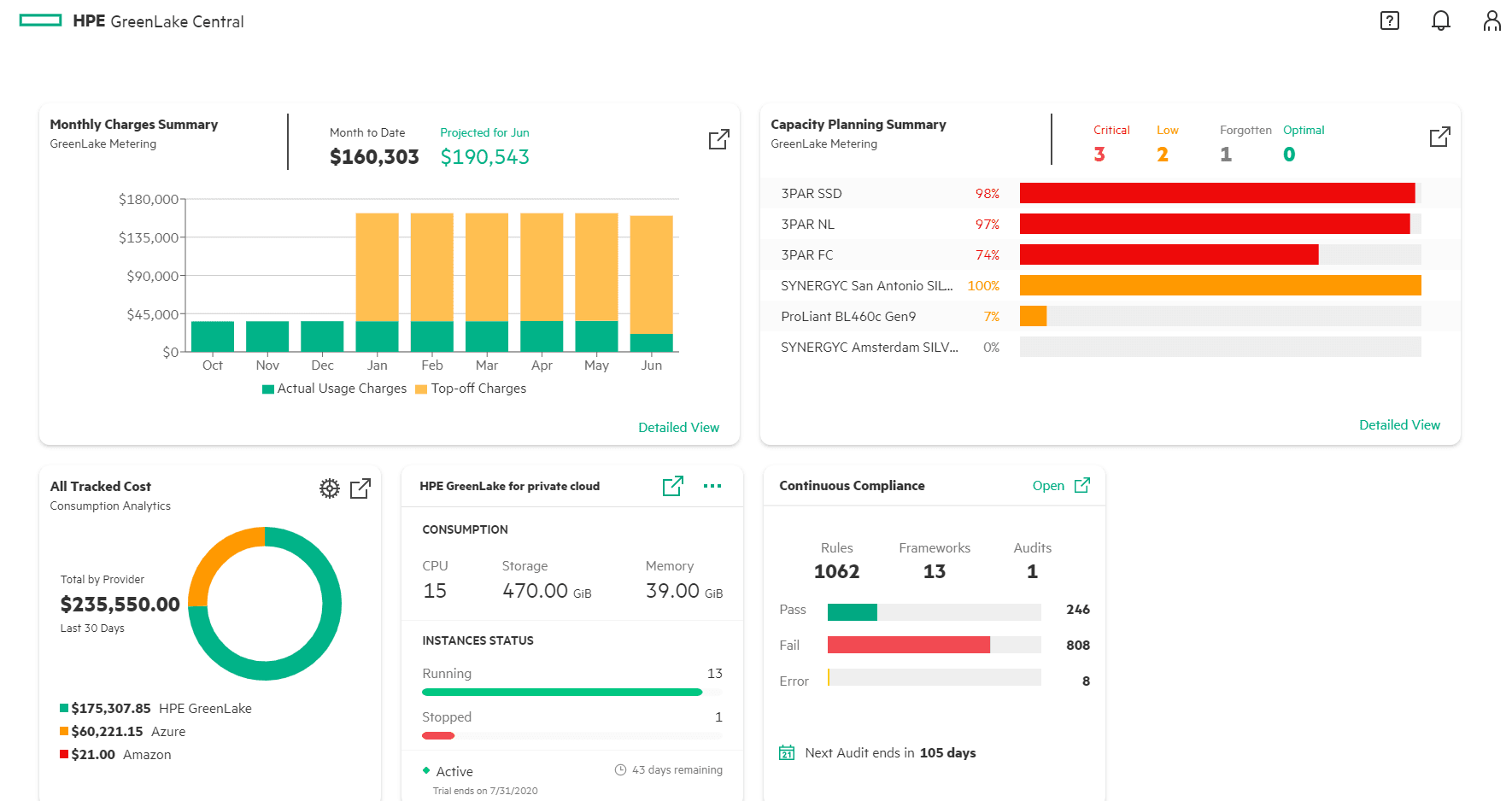
Task: Open Monthly Charges Detailed View link
Action: [x=679, y=427]
